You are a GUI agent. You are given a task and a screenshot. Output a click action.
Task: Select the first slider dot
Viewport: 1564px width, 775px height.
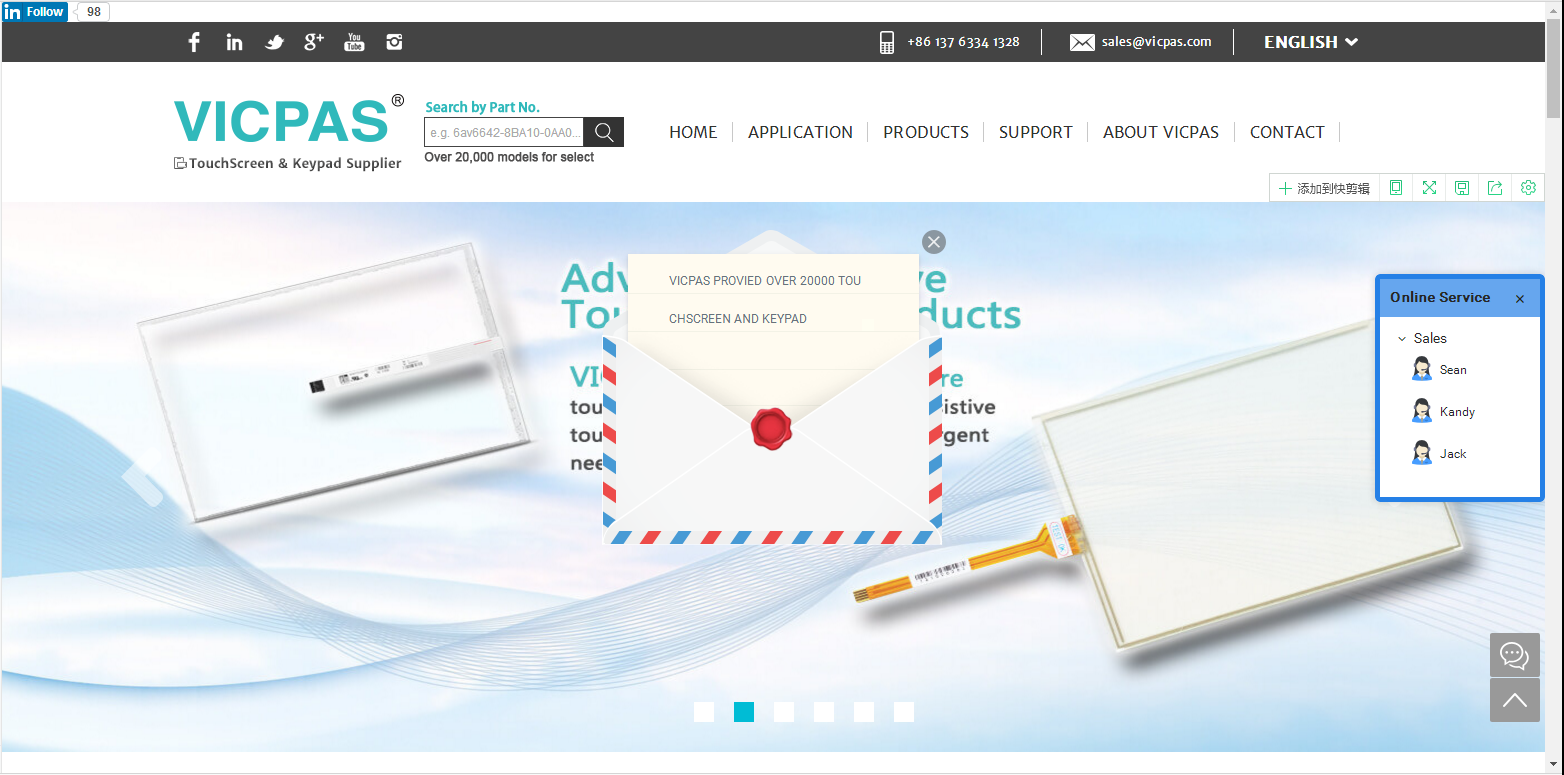pyautogui.click(x=704, y=712)
